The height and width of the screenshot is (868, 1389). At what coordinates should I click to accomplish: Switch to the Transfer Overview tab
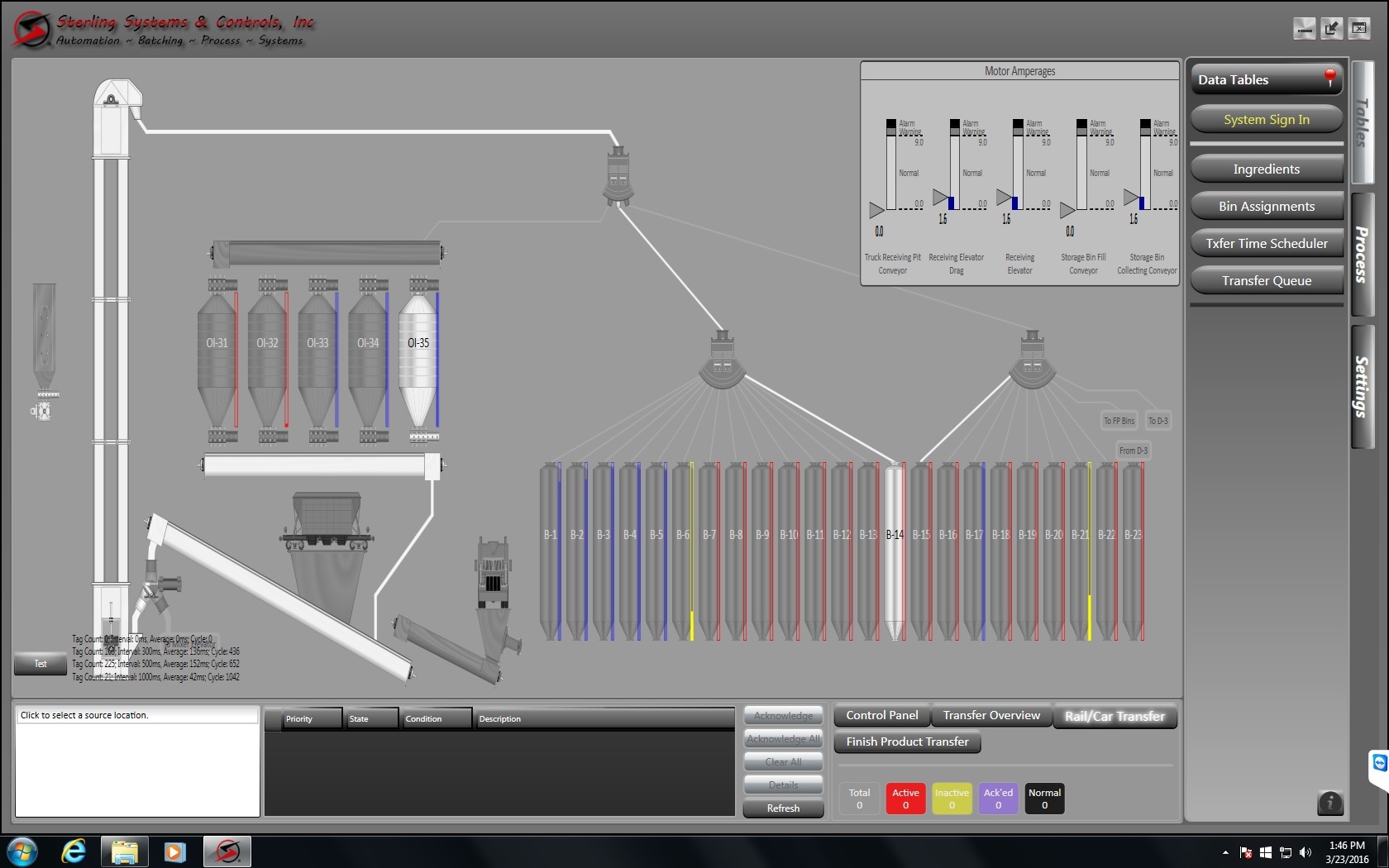[x=991, y=716]
